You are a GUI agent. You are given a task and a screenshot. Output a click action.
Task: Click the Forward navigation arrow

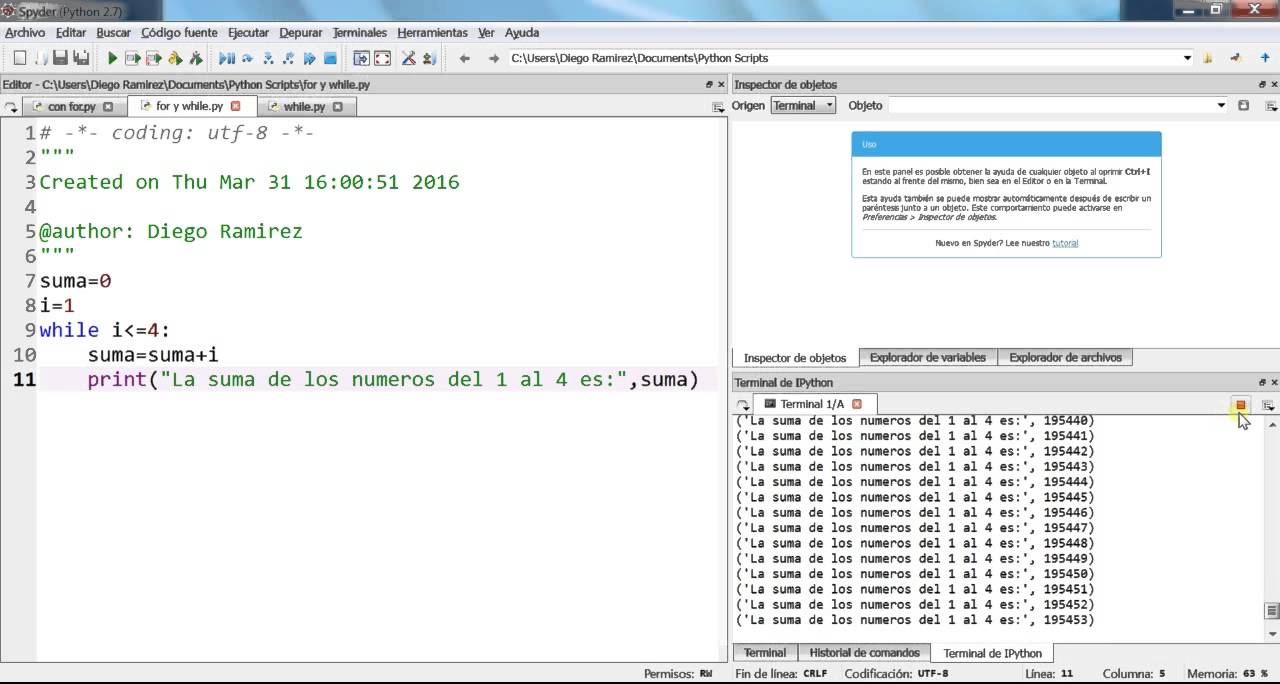(x=493, y=58)
